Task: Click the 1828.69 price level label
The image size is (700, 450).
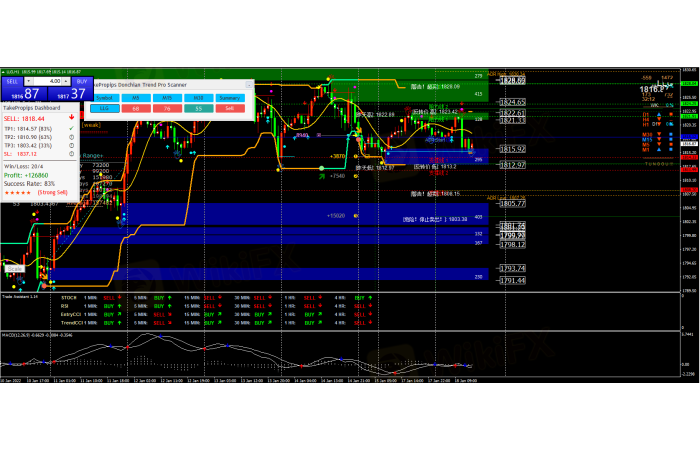Action: click(x=512, y=79)
